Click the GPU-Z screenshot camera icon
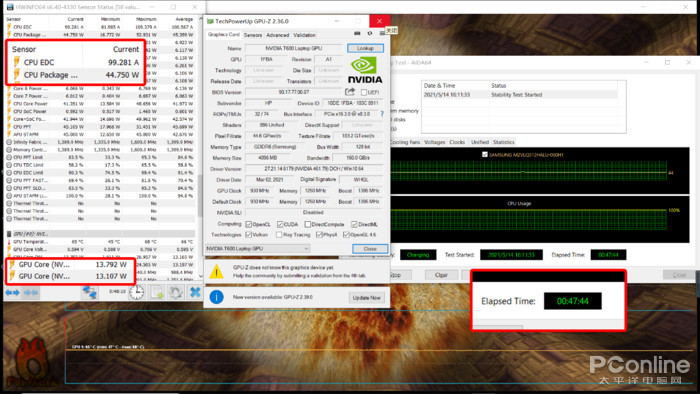This screenshot has height=394, width=700. coord(357,33)
